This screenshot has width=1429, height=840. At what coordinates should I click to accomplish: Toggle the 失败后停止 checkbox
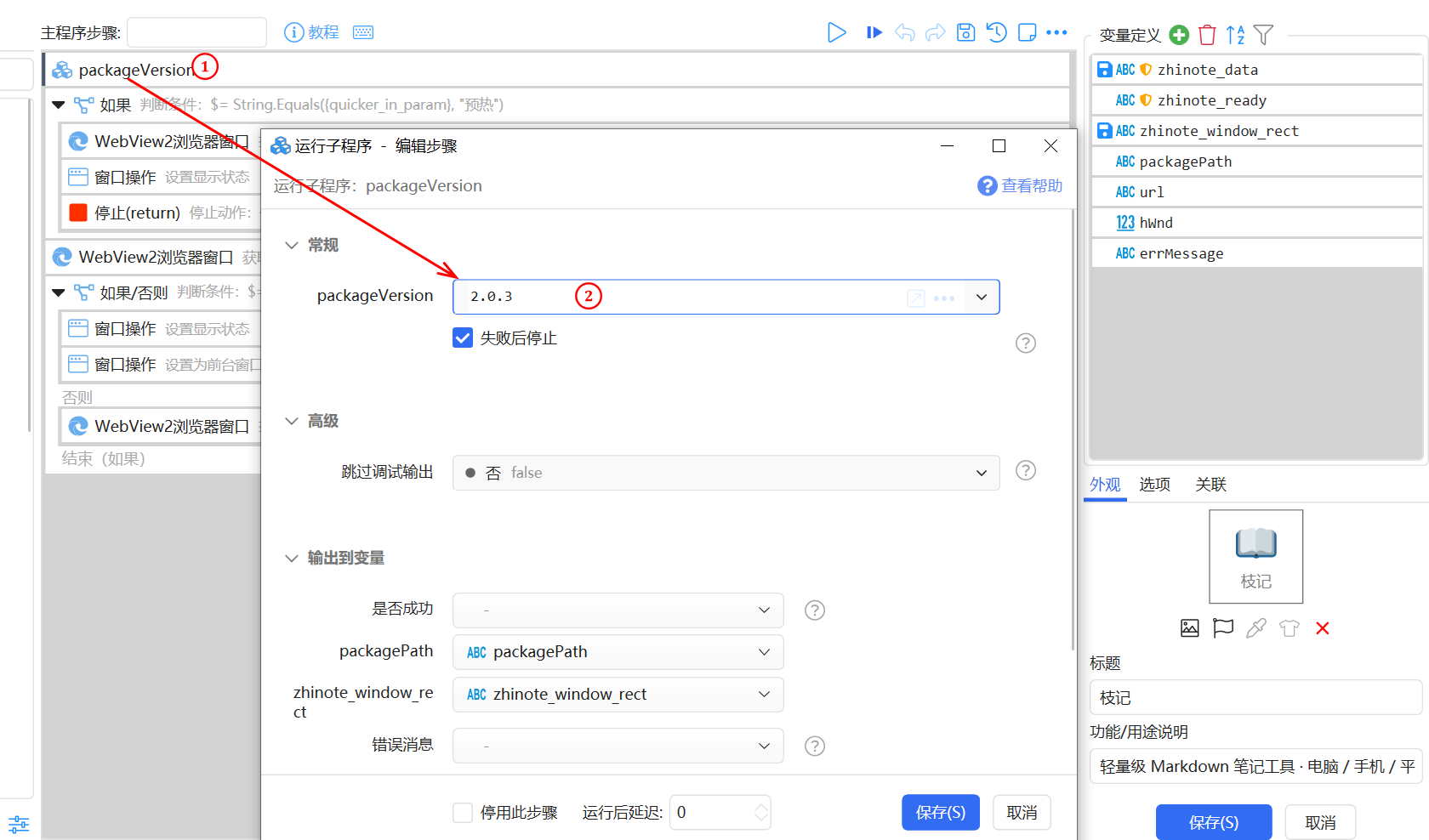[463, 338]
